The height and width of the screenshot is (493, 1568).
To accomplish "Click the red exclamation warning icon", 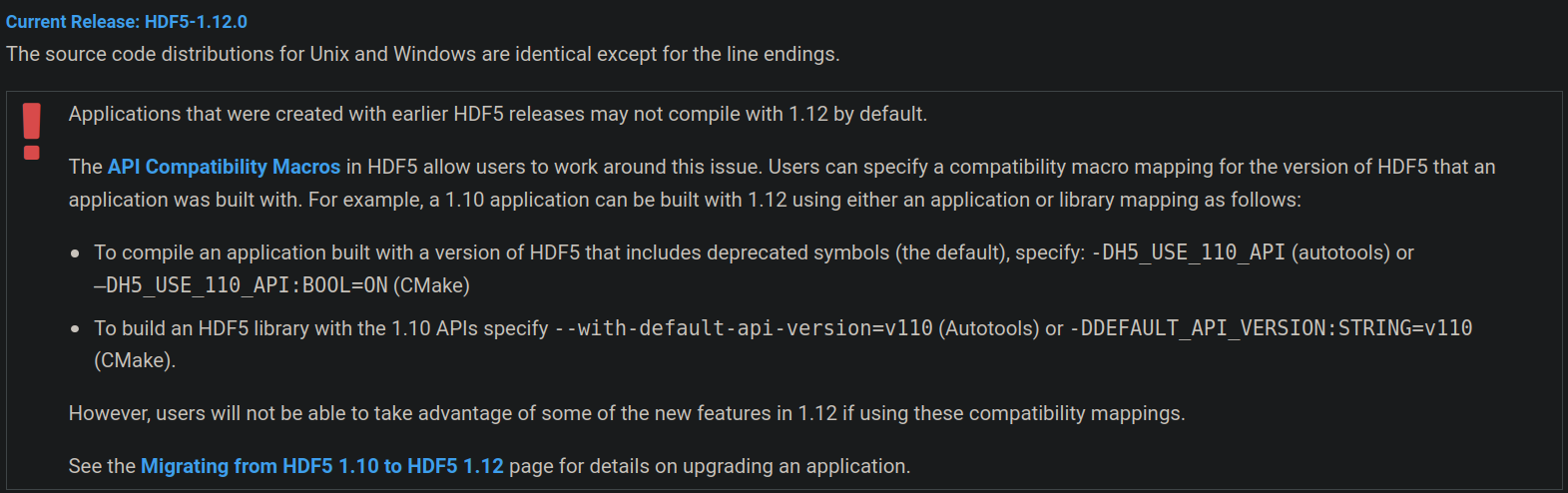I will click(32, 131).
